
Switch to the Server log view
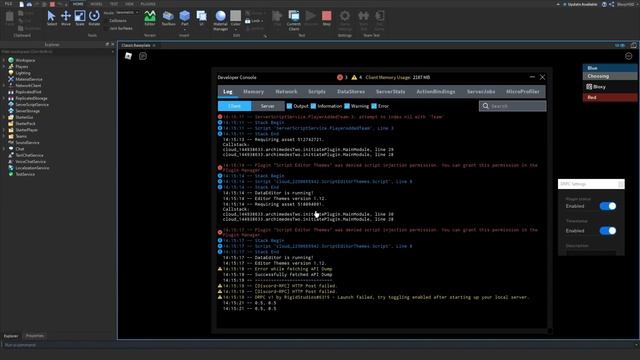(268, 106)
